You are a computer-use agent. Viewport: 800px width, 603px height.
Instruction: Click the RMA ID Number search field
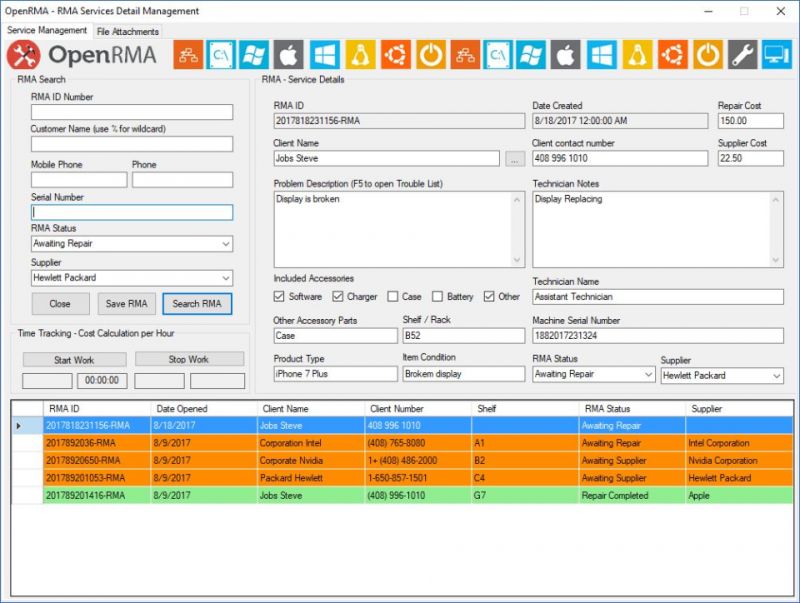132,112
